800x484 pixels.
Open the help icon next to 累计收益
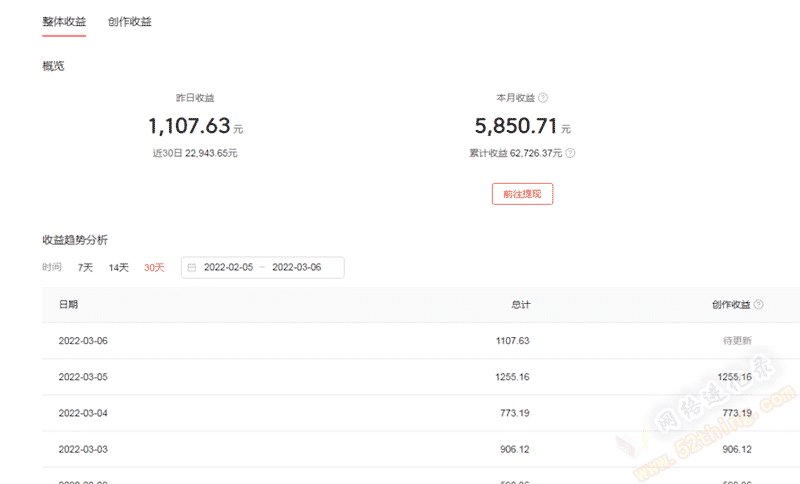pyautogui.click(x=570, y=153)
